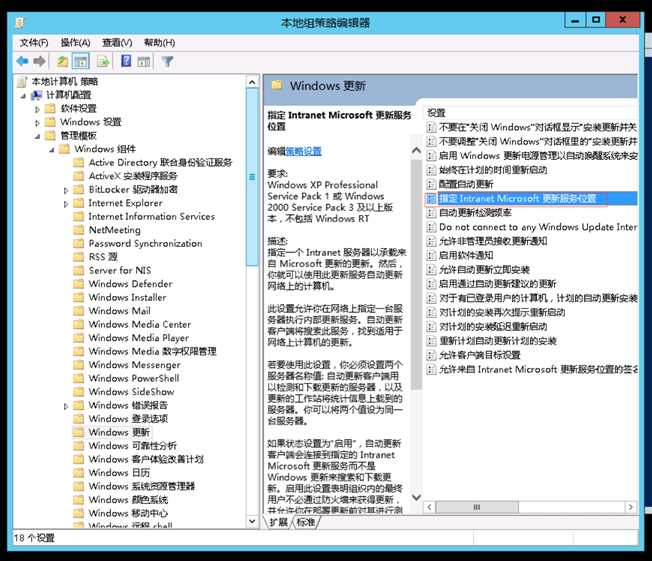Viewport: 652px width, 561px height.
Task: Select the Windows 更新 tree item
Action: coord(119,432)
